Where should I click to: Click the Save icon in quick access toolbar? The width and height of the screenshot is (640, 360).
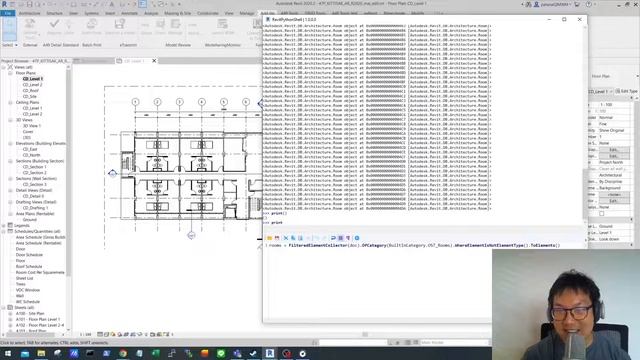pos(29,4)
